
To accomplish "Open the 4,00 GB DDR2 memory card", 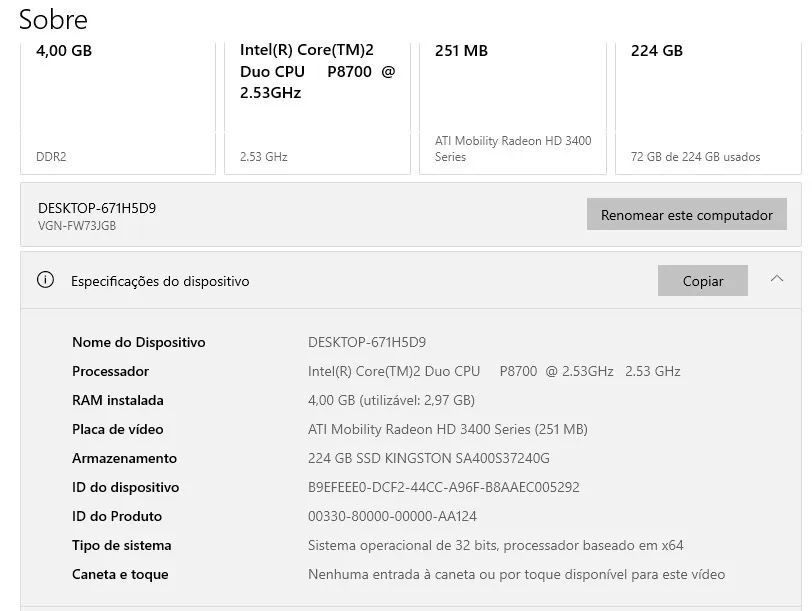I will click(x=118, y=108).
